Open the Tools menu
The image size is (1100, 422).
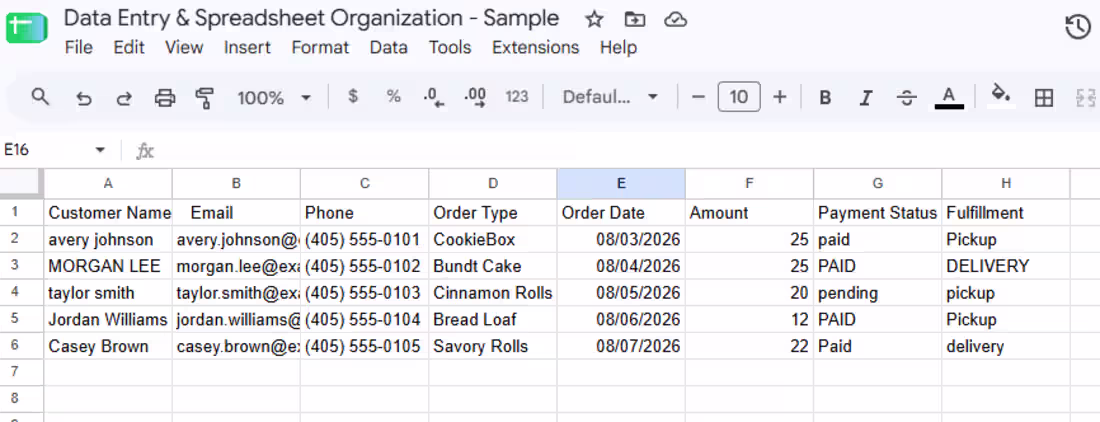coord(450,48)
